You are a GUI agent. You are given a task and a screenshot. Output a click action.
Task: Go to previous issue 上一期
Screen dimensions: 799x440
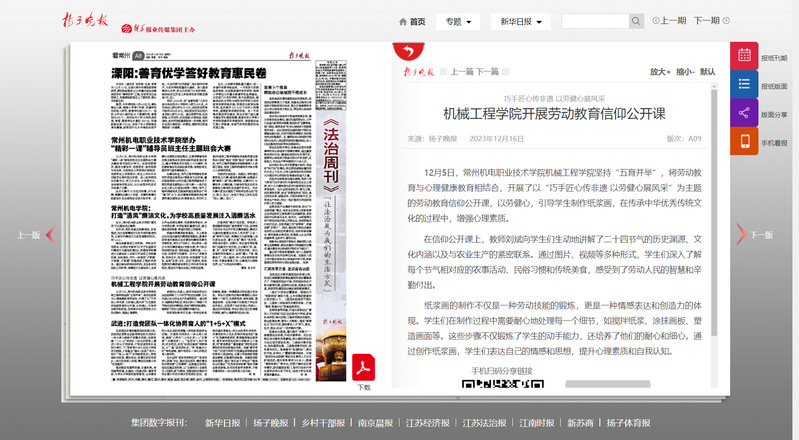[x=670, y=21]
